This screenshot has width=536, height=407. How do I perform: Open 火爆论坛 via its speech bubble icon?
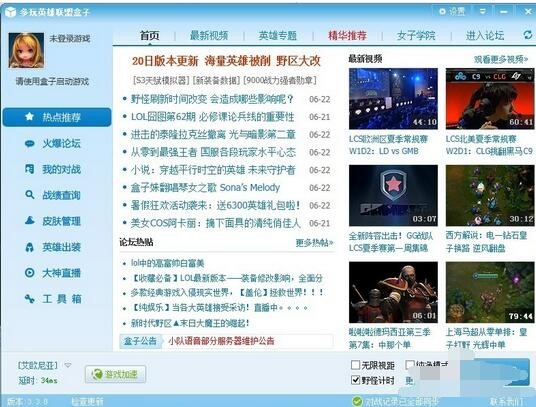(30, 143)
